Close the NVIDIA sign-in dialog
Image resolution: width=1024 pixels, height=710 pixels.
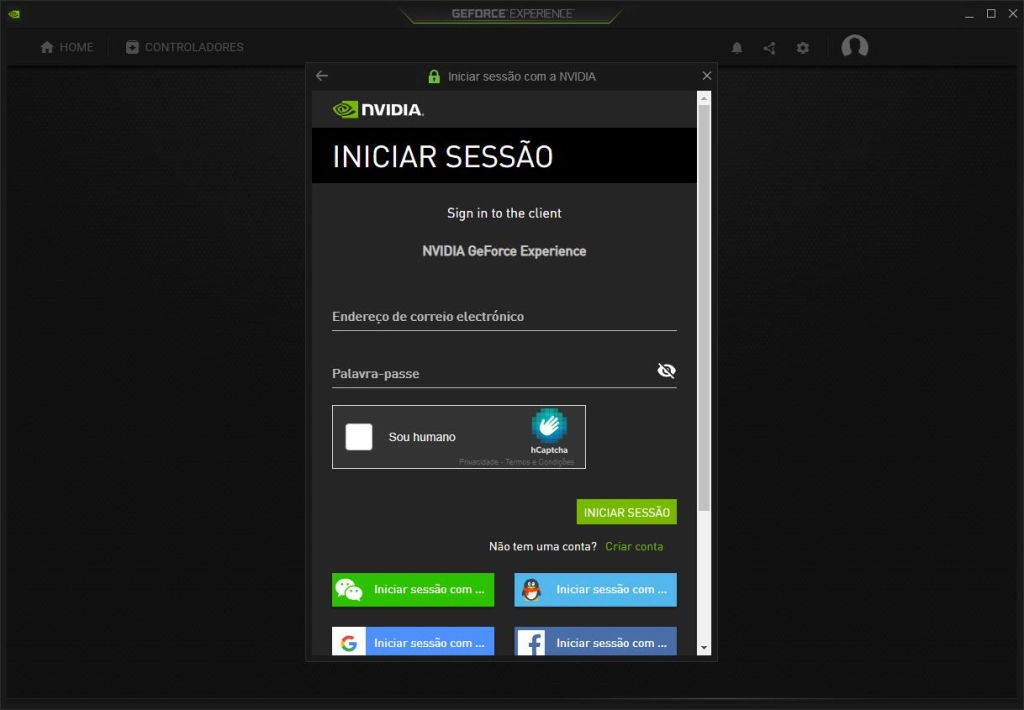coord(707,76)
